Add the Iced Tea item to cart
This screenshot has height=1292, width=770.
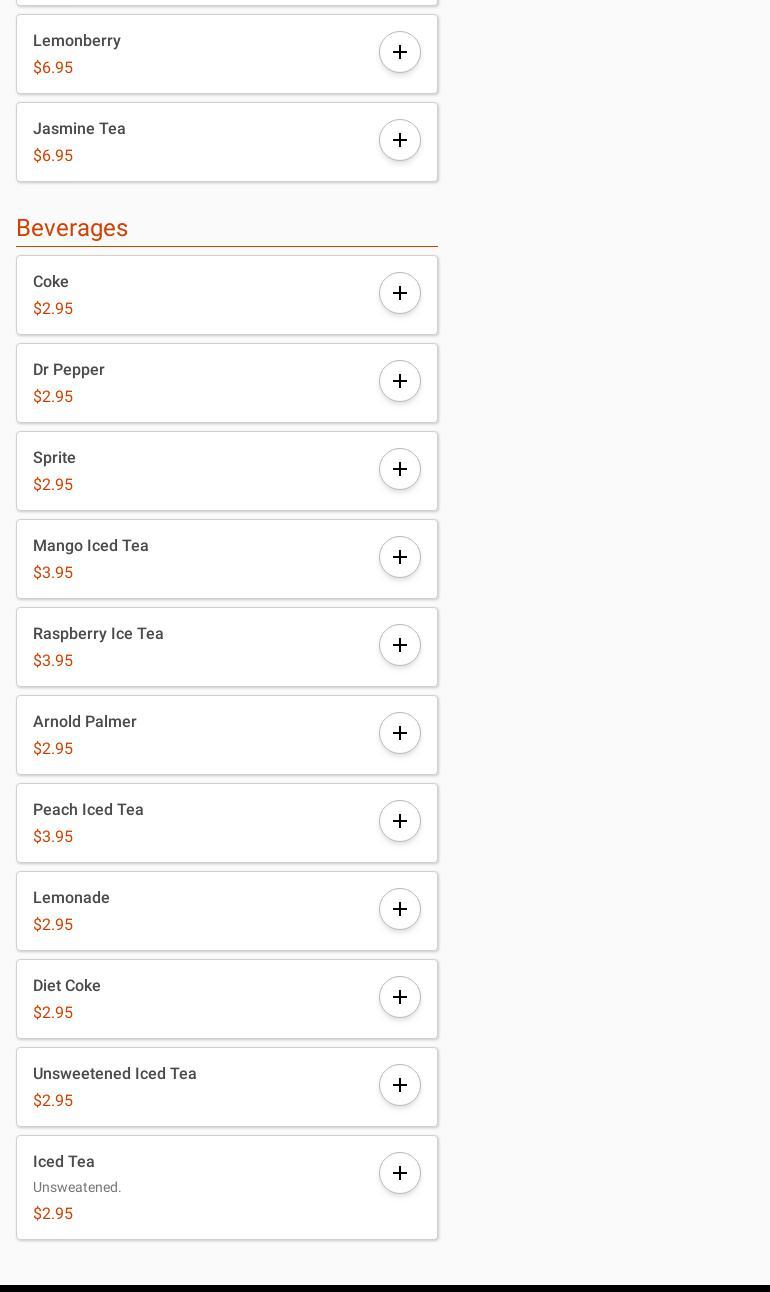coord(400,1173)
